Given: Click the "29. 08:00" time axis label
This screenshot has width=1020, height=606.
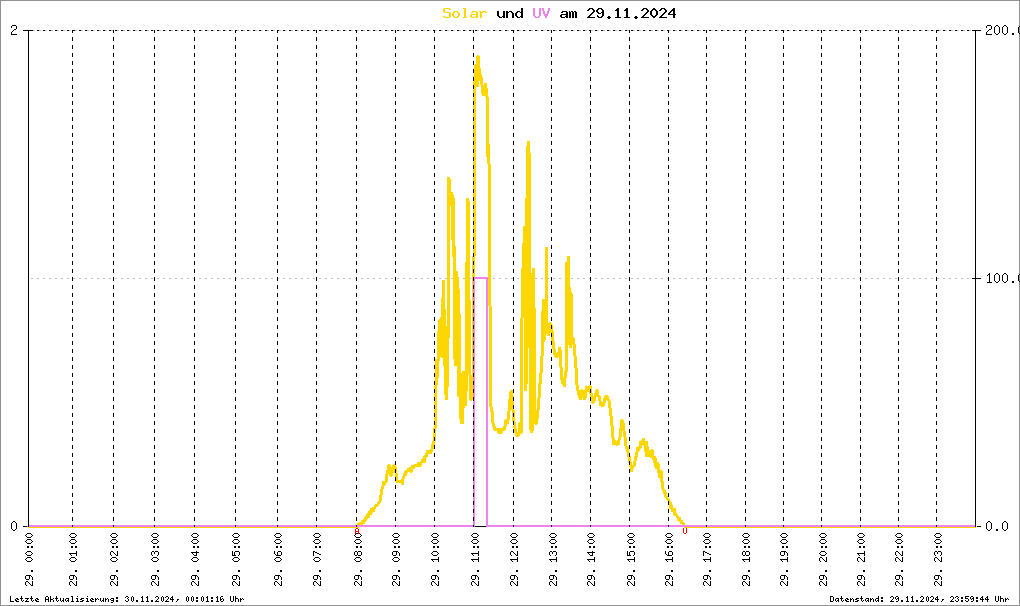Looking at the screenshot, I should click(357, 559).
